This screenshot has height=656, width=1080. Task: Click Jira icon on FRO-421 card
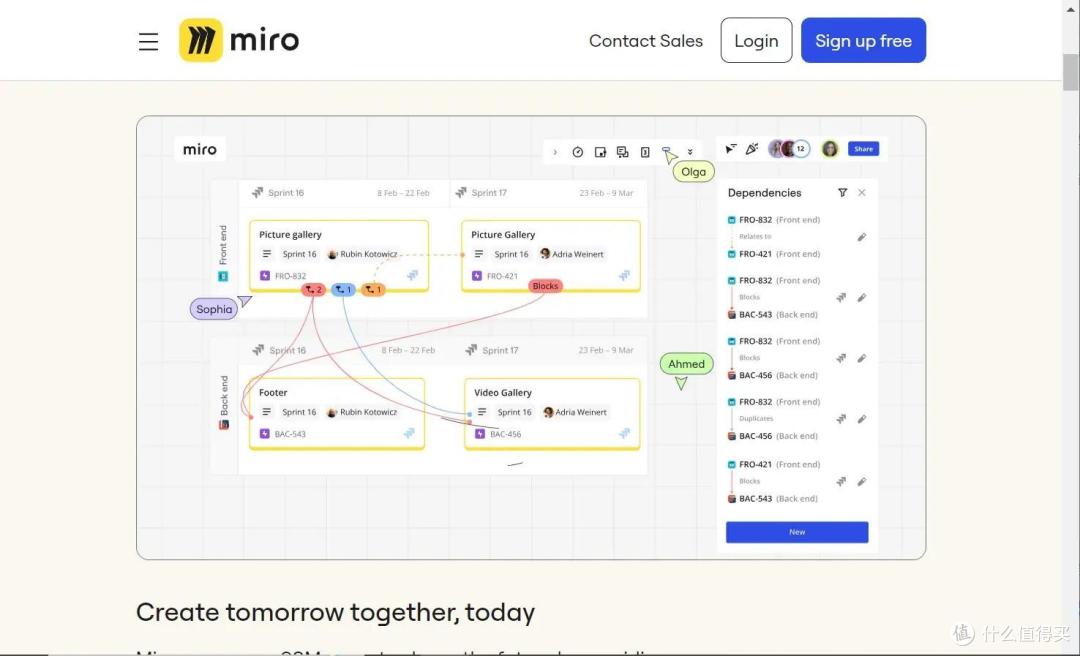(x=624, y=276)
